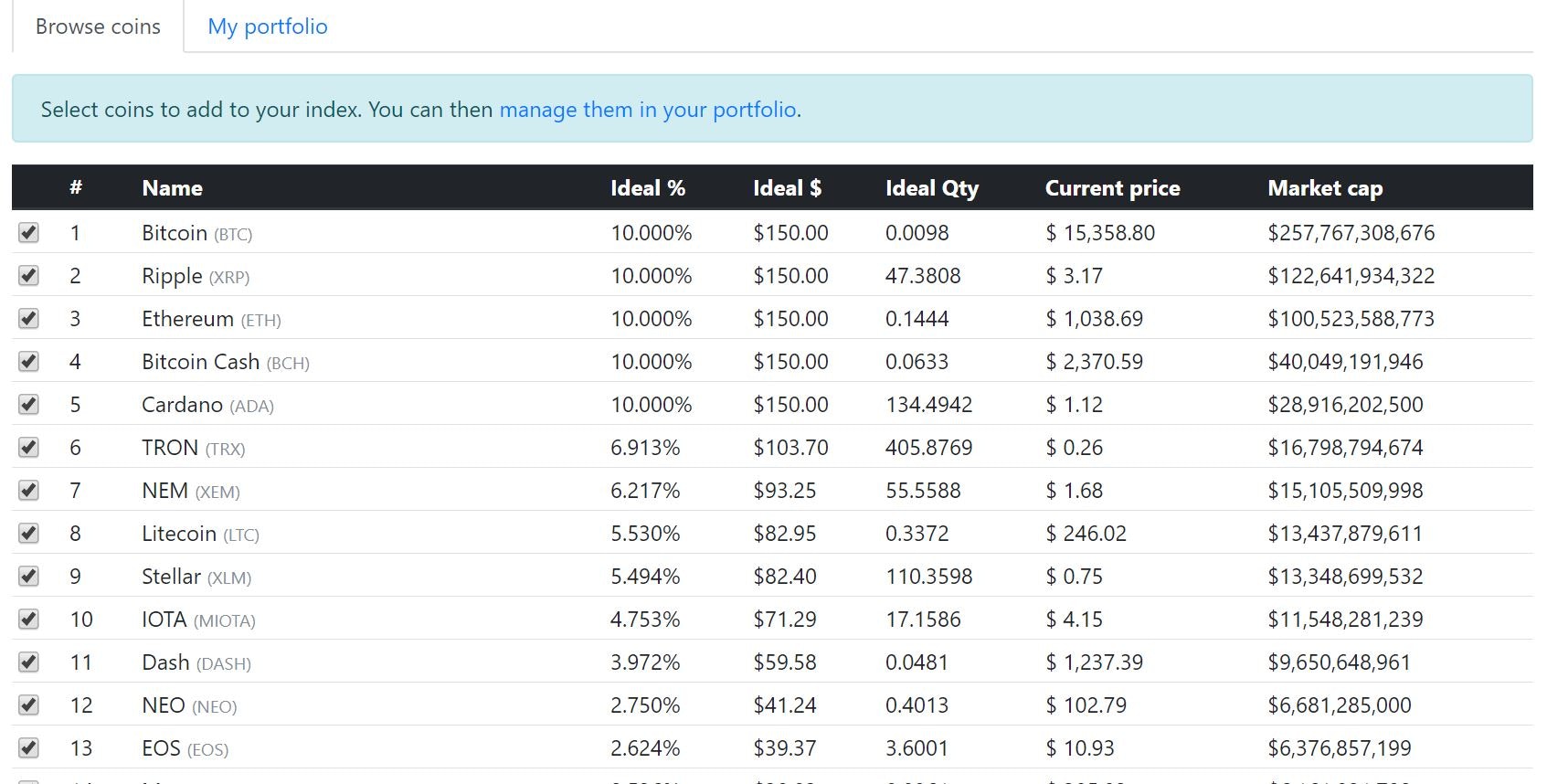Select the Litecoin (LTC) name cell
This screenshot has width=1547, height=784.
pos(200,534)
